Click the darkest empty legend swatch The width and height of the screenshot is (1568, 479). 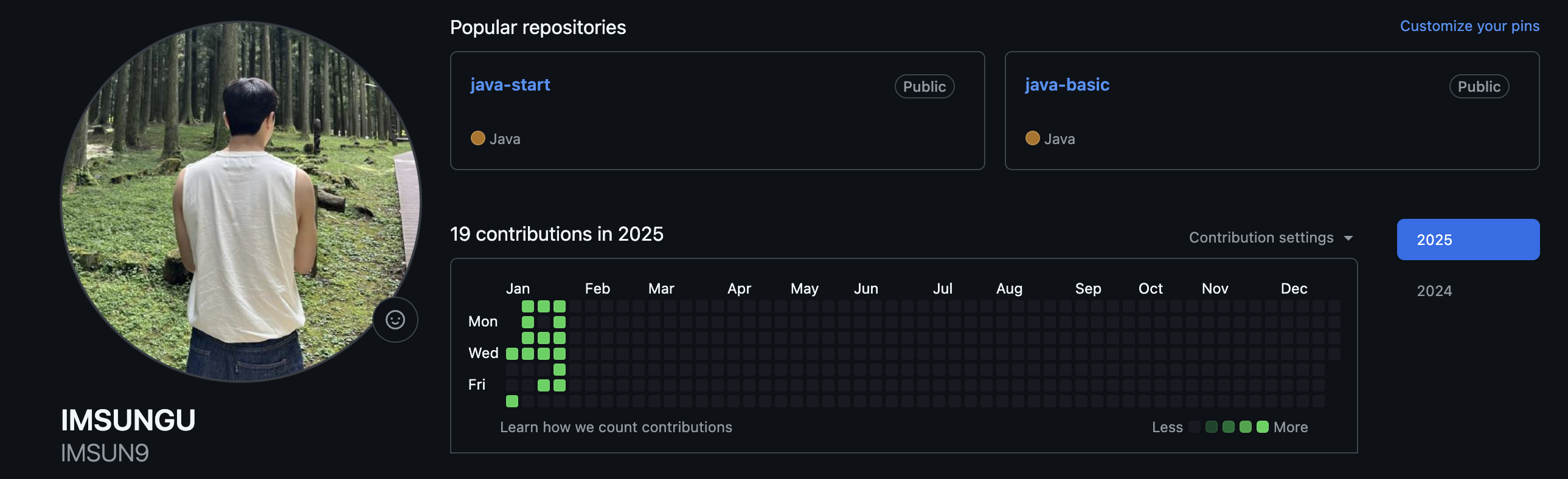click(x=1195, y=427)
